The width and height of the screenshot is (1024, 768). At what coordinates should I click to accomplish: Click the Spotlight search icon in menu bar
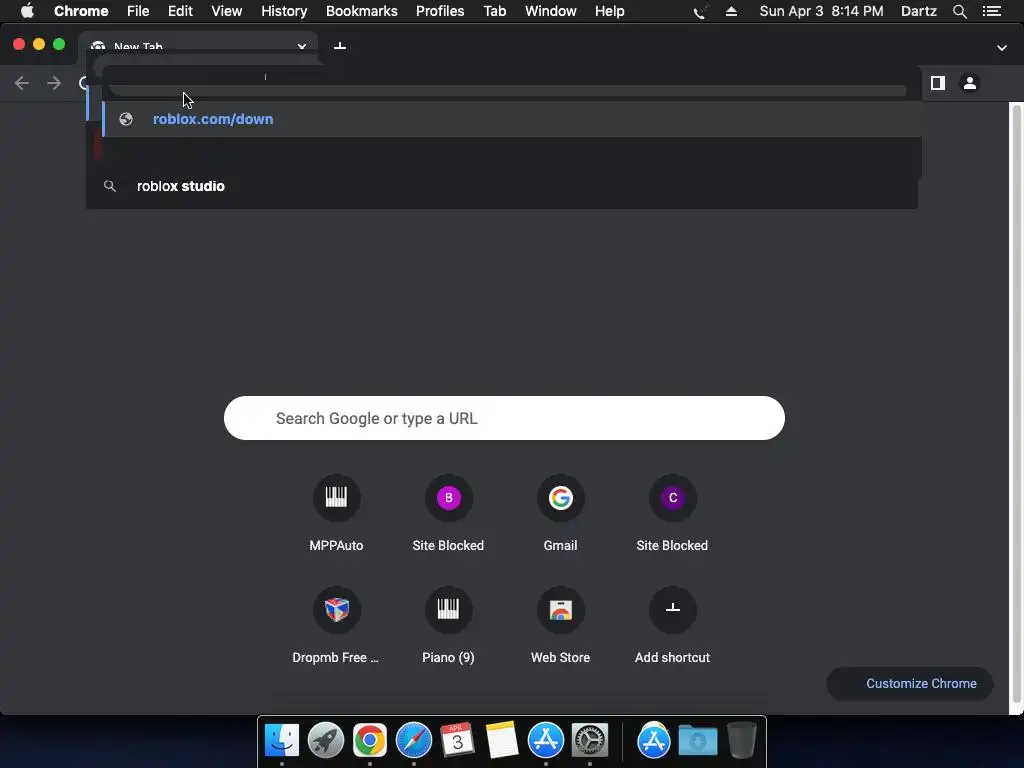click(x=959, y=11)
